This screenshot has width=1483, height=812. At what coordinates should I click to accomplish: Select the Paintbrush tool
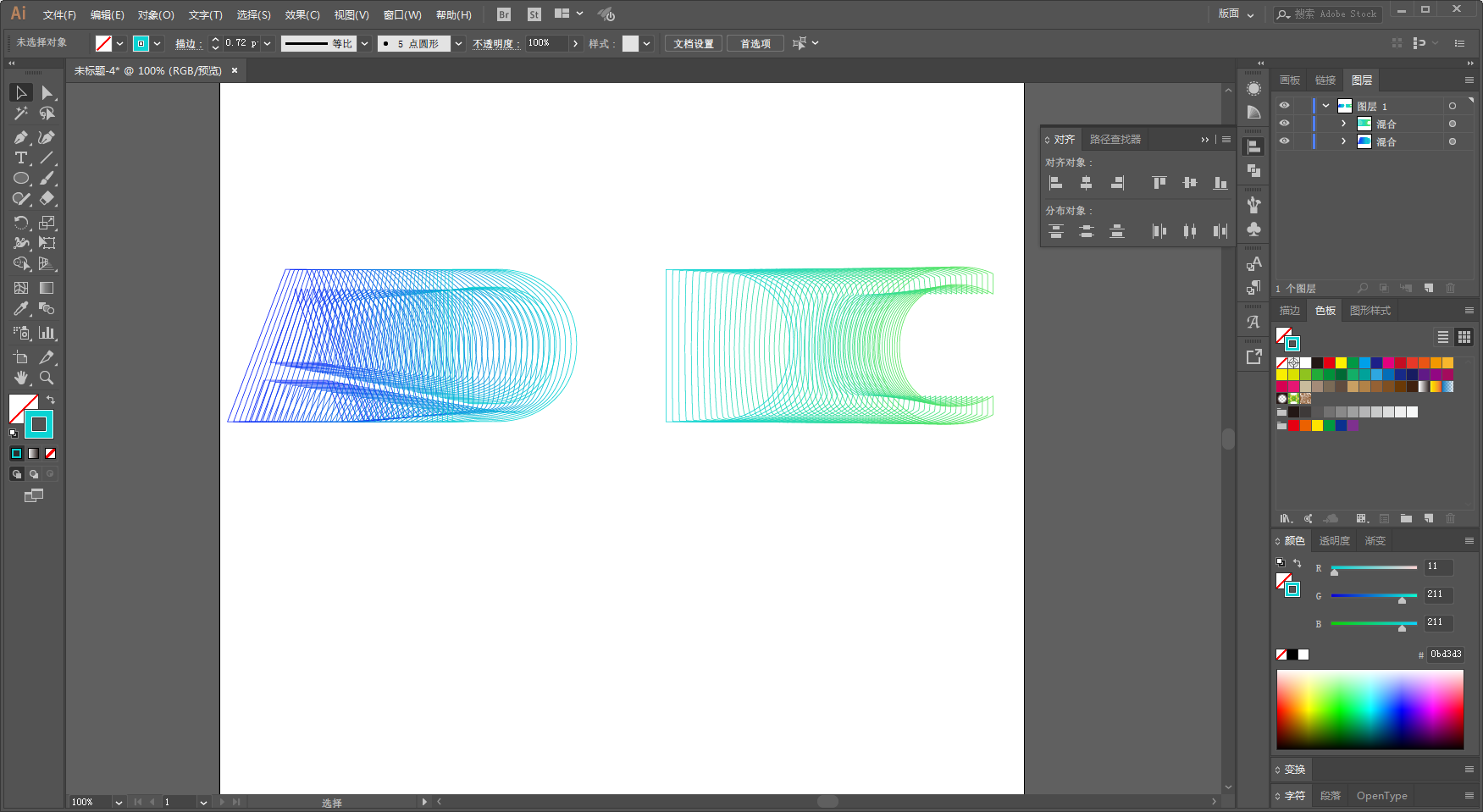47,179
